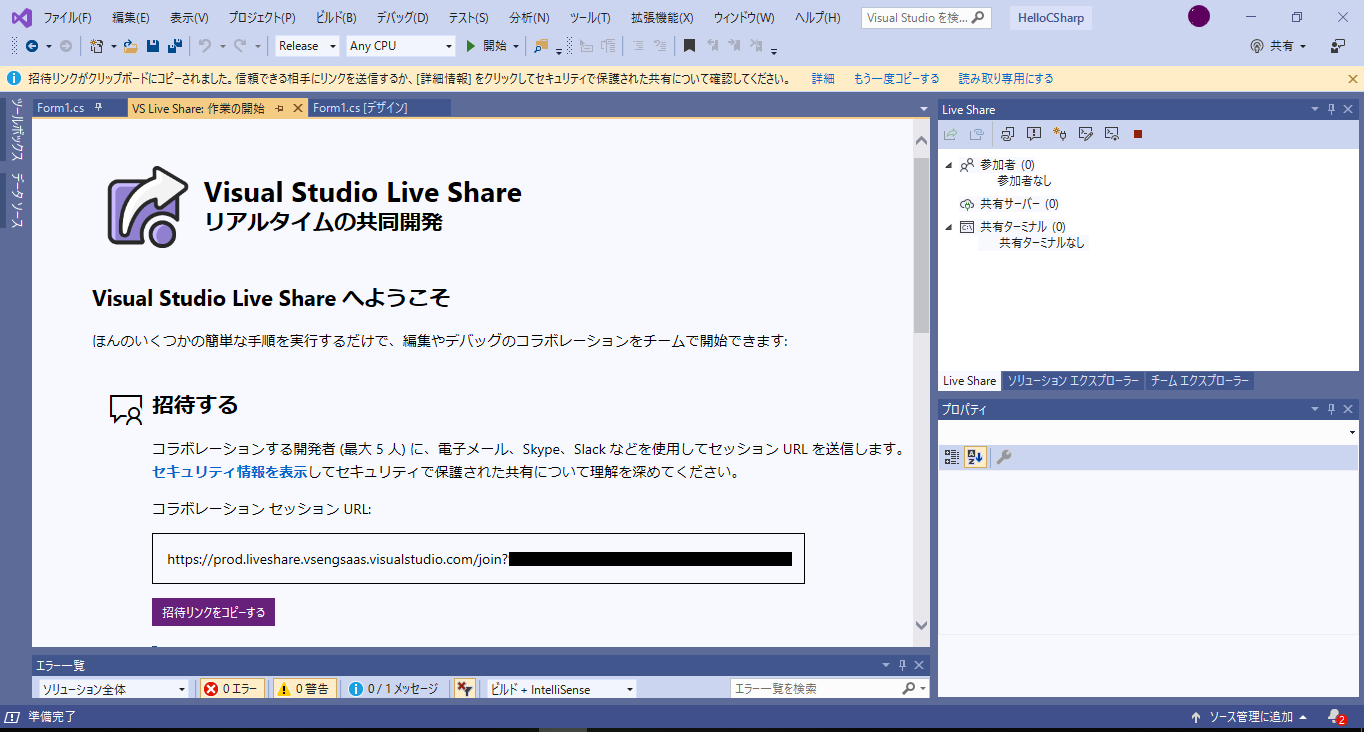Image resolution: width=1364 pixels, height=732 pixels.
Task: Open the デバッグ(D) menu
Action: (402, 18)
